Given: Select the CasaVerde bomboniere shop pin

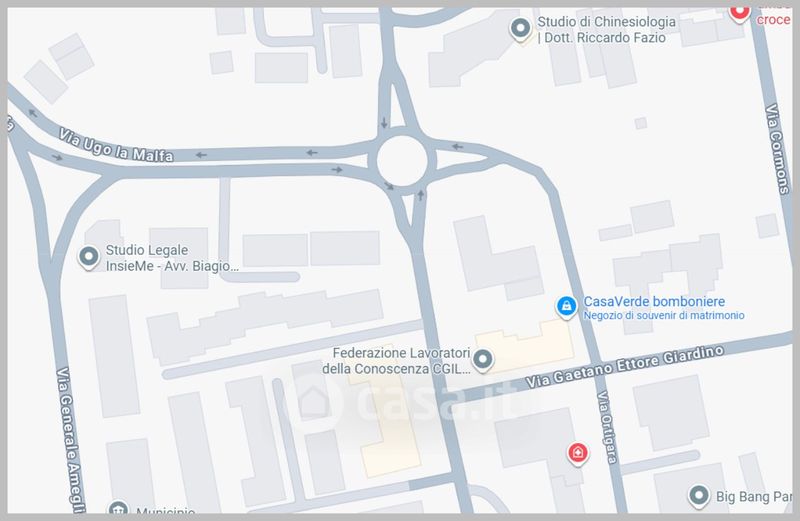Looking at the screenshot, I should tap(566, 307).
